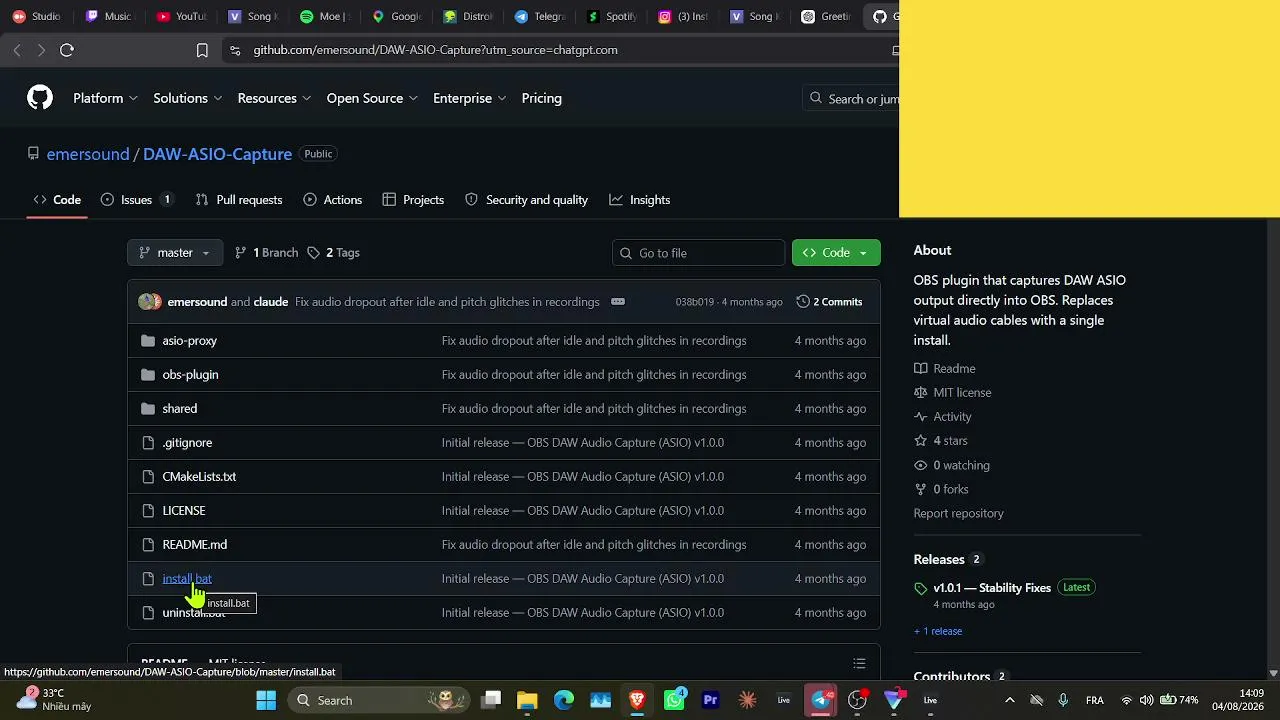Expand the Resources menu

point(274,98)
